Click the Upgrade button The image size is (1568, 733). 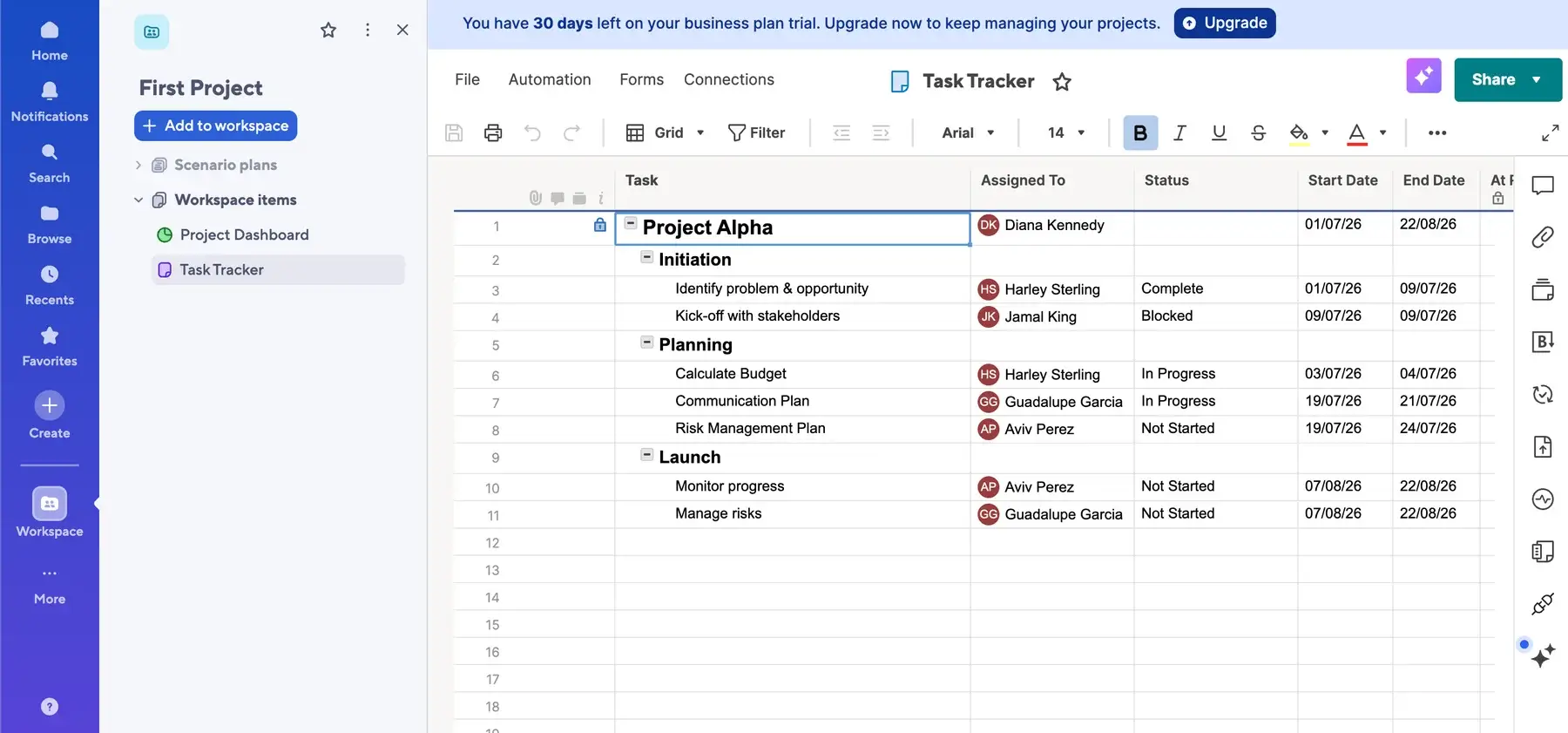1225,23
